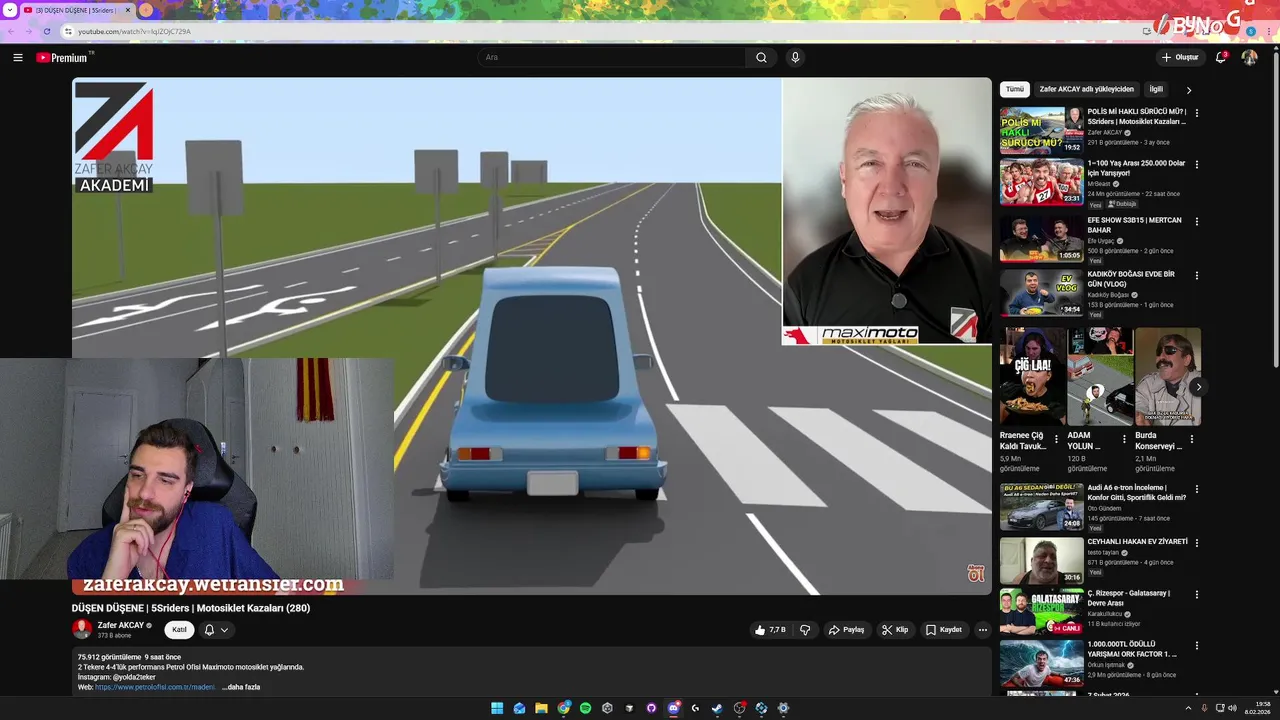Expand subscription notification bell dropdown
1280x720 pixels.
(217, 630)
